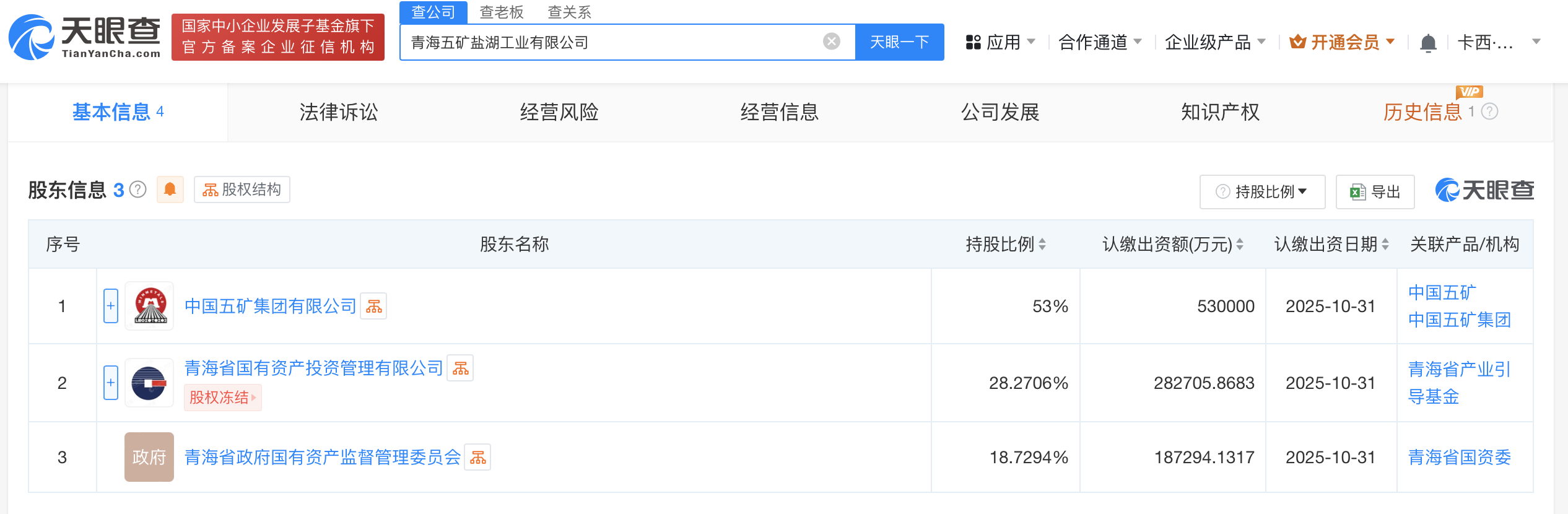Clear the search box with the X icon
This screenshot has height=514, width=1568.
pyautogui.click(x=831, y=41)
